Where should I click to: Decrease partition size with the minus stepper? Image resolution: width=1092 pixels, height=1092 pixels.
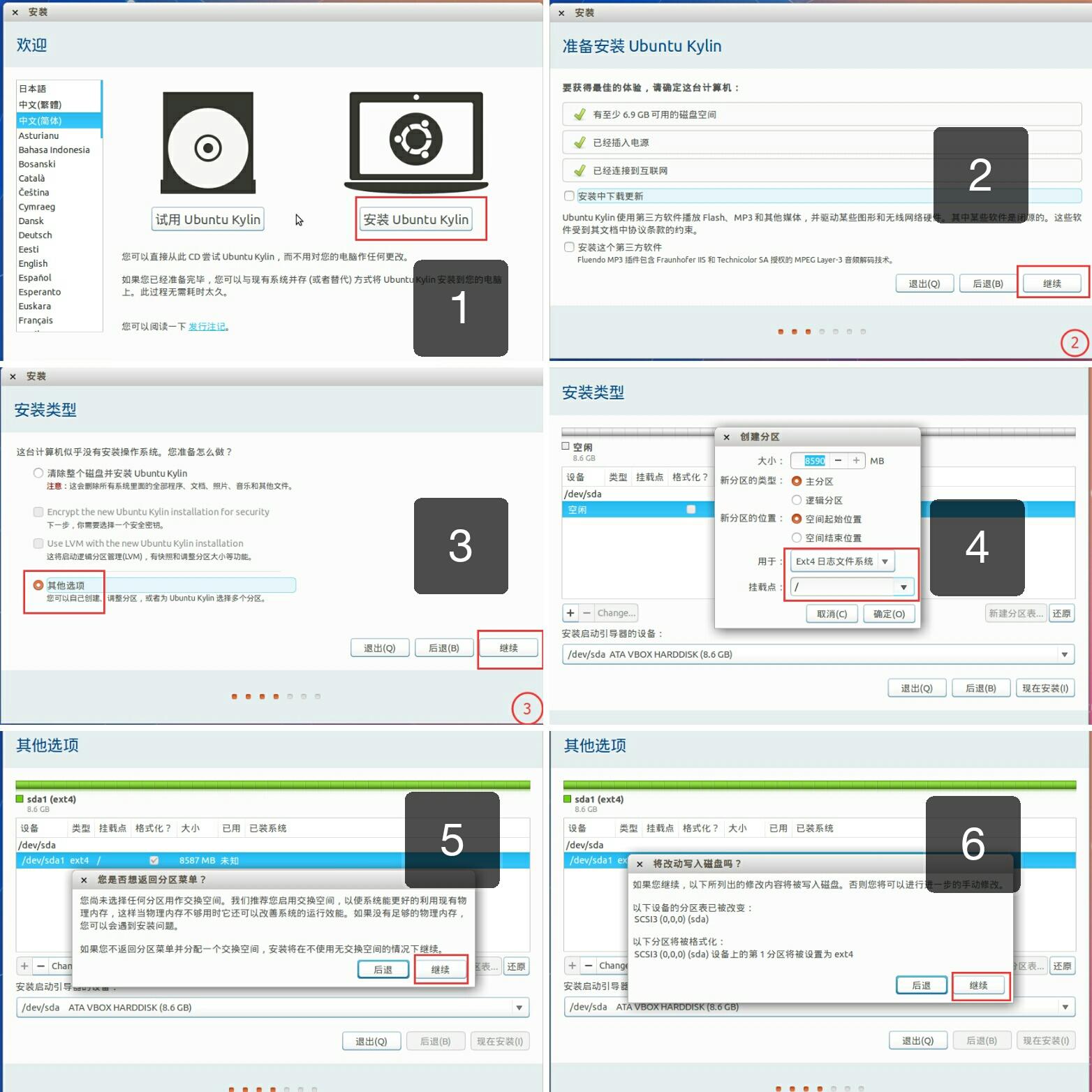[x=838, y=461]
